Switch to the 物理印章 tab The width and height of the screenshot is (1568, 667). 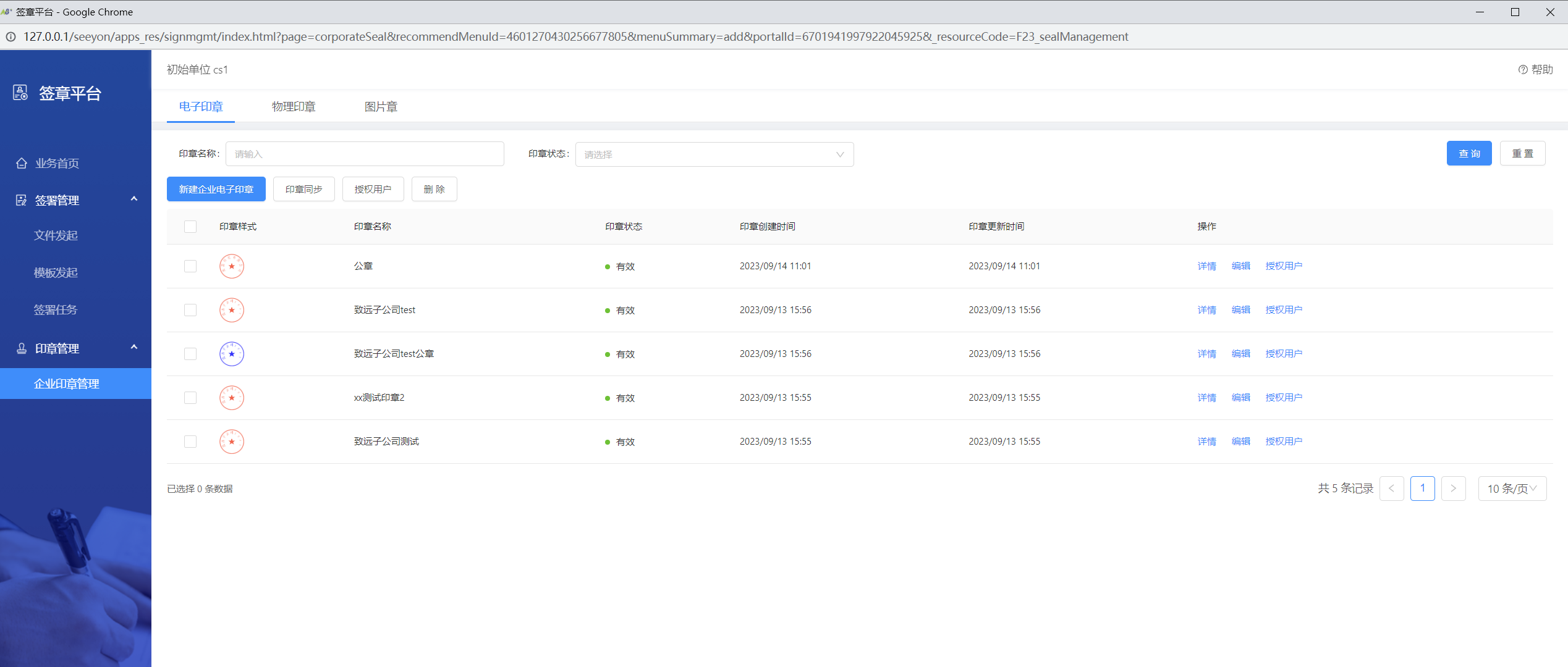coord(294,107)
